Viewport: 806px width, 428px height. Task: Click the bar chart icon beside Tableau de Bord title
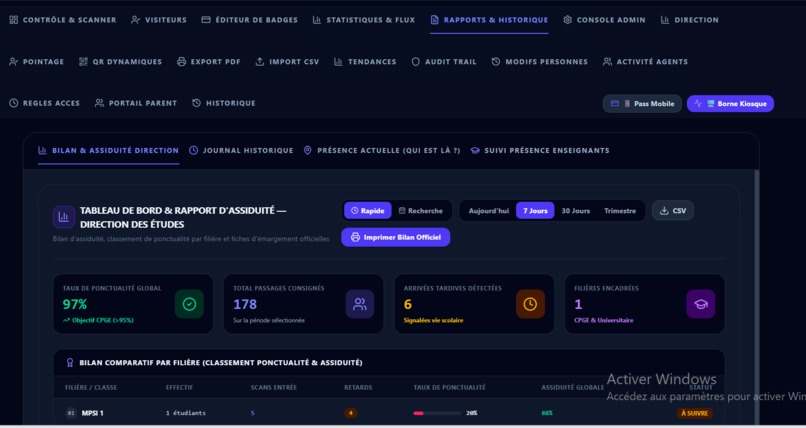[64, 217]
